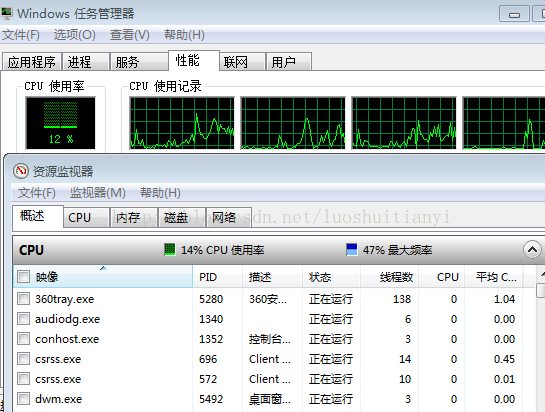Viewport: 545px width, 412px height.
Task: Click the process list vertical scrollbar thumb
Action: tap(541, 290)
